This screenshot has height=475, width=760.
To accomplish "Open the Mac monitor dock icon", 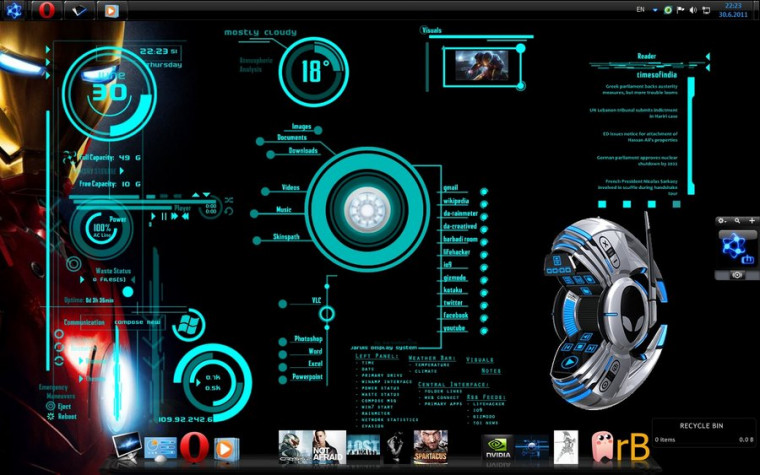I will click(127, 447).
